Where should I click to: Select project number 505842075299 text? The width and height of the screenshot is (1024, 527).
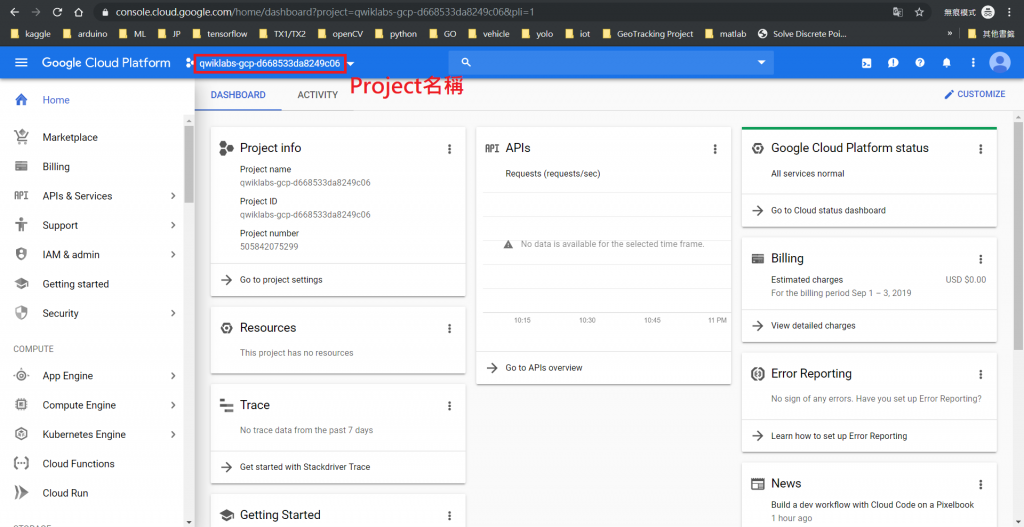click(x=269, y=247)
